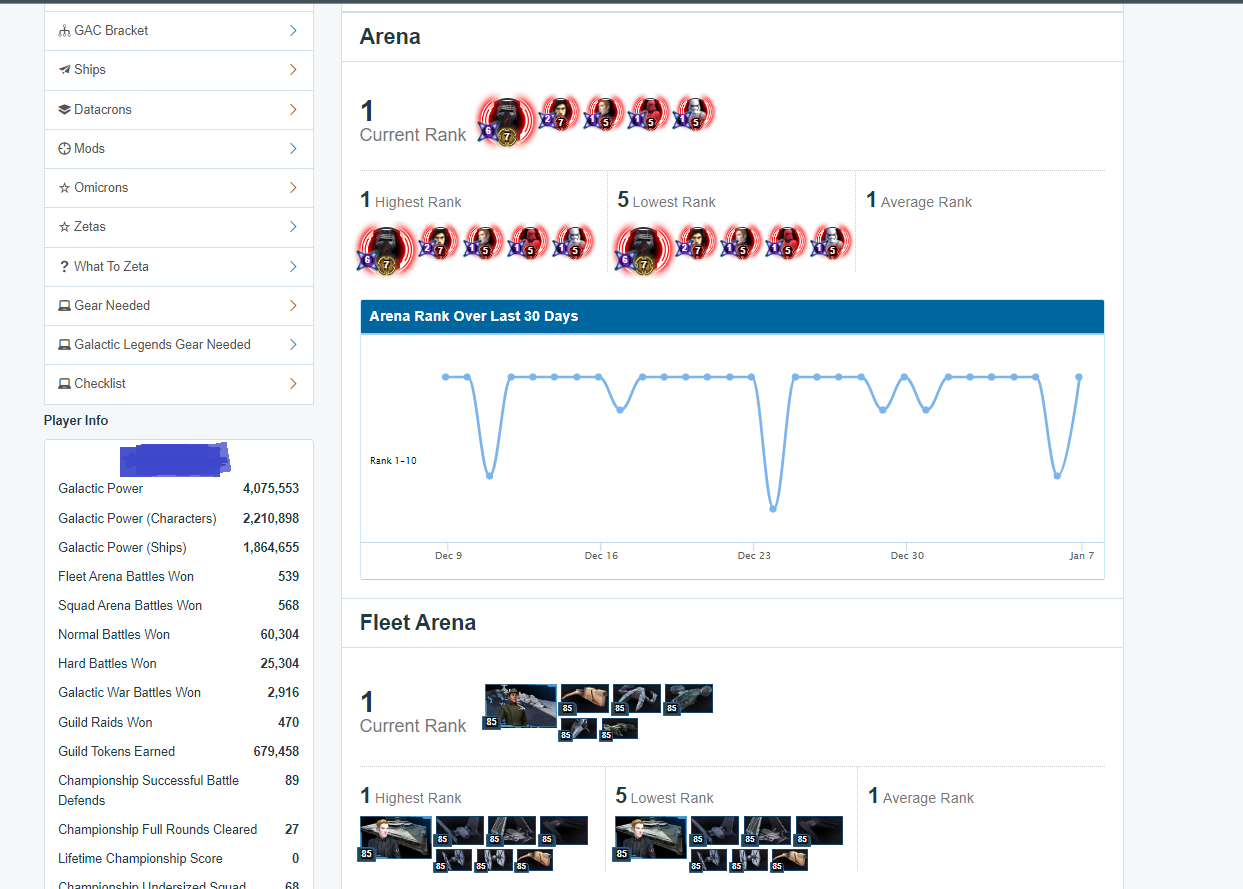1243x889 pixels.
Task: Click the Player Info heading
Action: 76,421
